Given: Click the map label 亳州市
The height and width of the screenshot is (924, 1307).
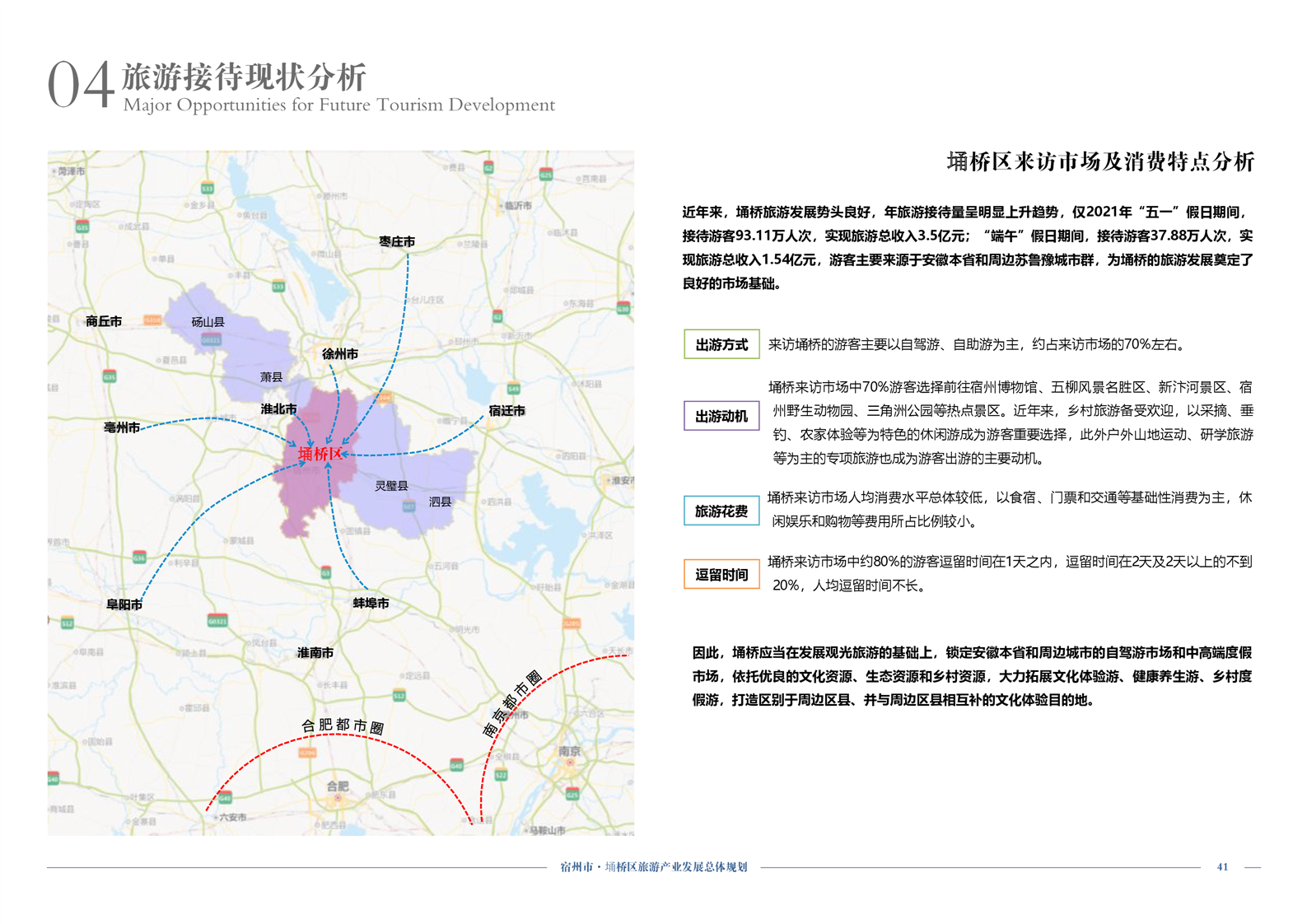Looking at the screenshot, I should tap(122, 427).
